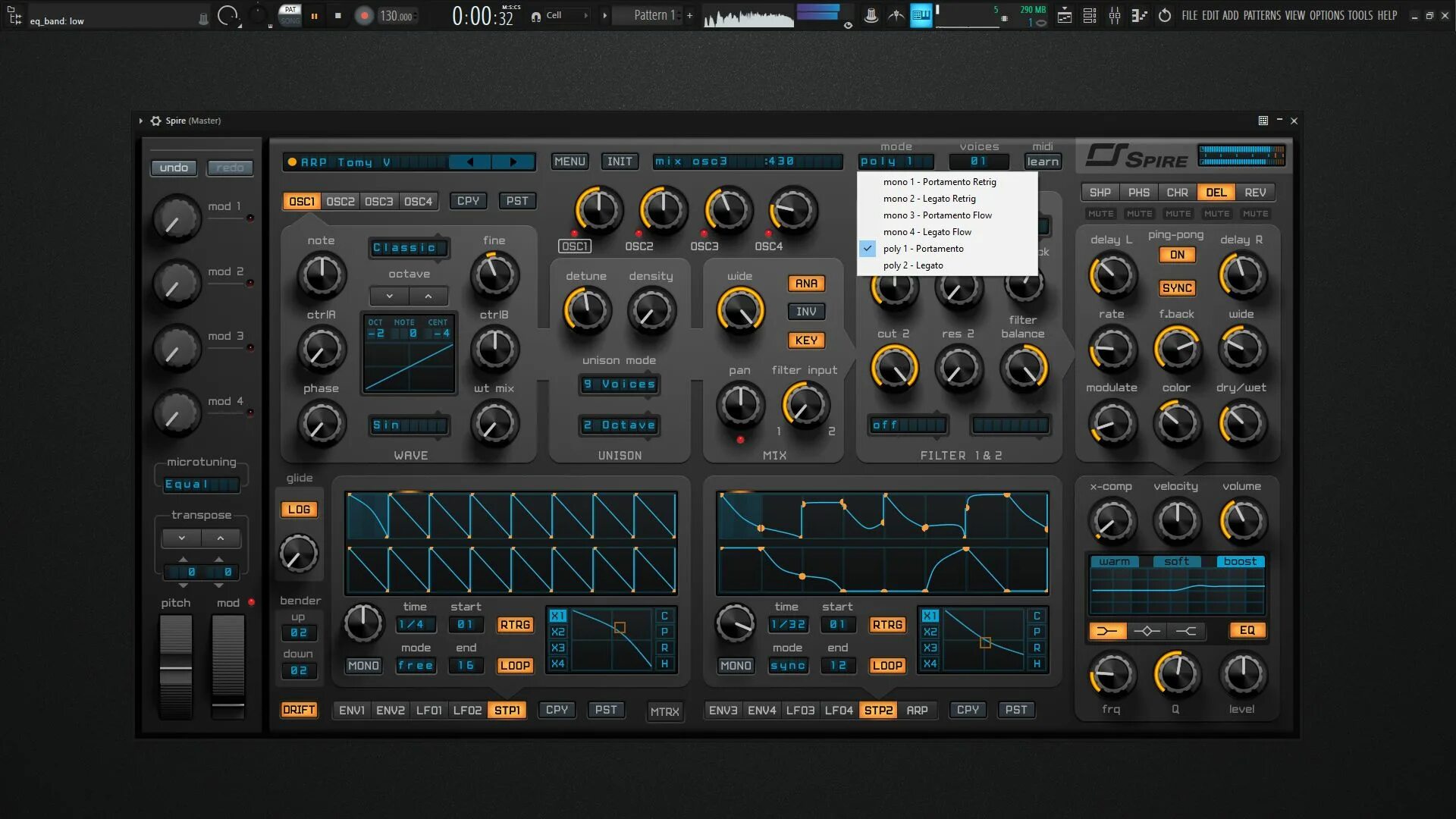The height and width of the screenshot is (819, 1456).
Task: Open the piano roll icon
Action: tap(1139, 15)
